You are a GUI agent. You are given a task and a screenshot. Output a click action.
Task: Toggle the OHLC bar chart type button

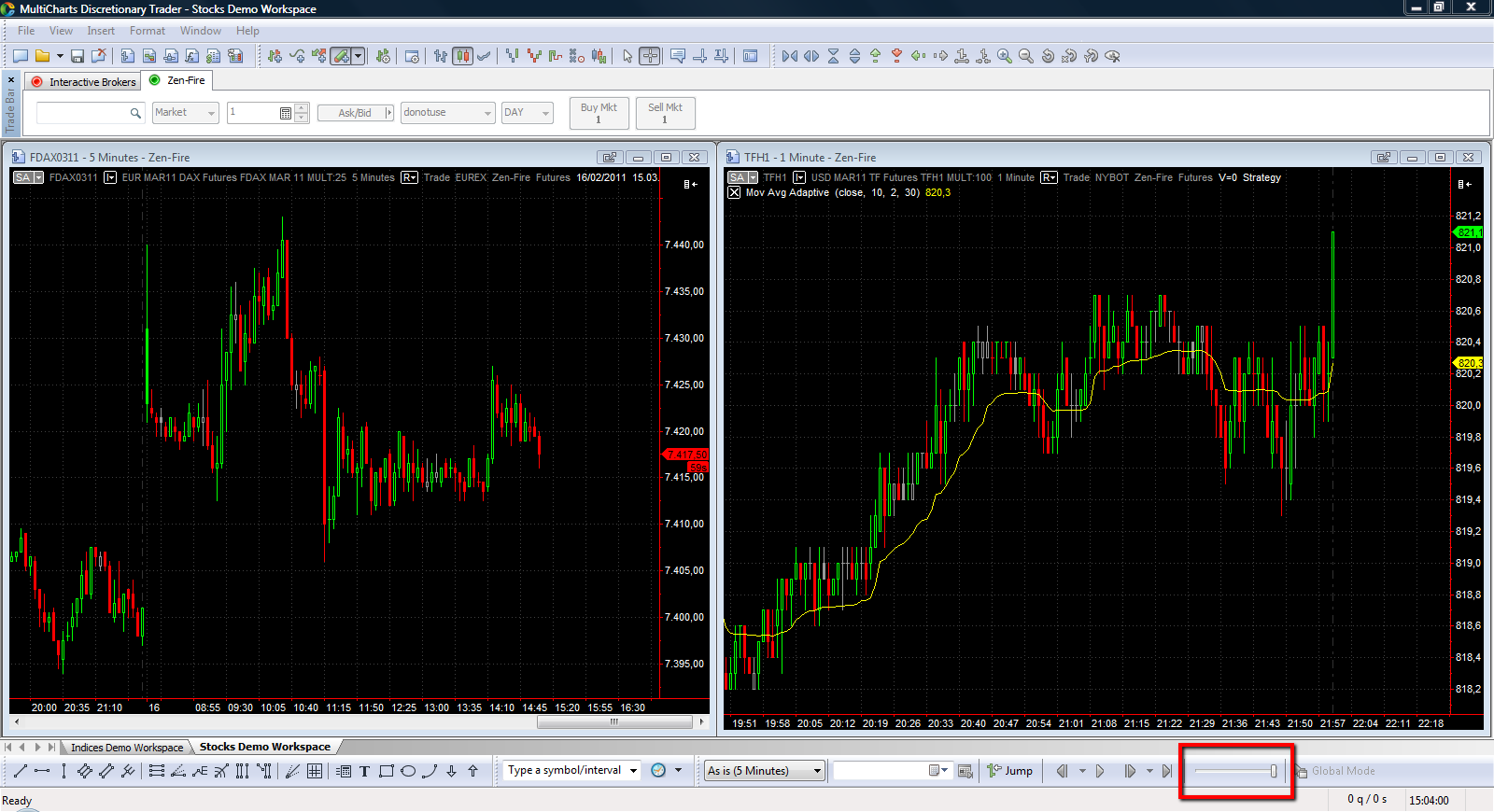(x=441, y=56)
